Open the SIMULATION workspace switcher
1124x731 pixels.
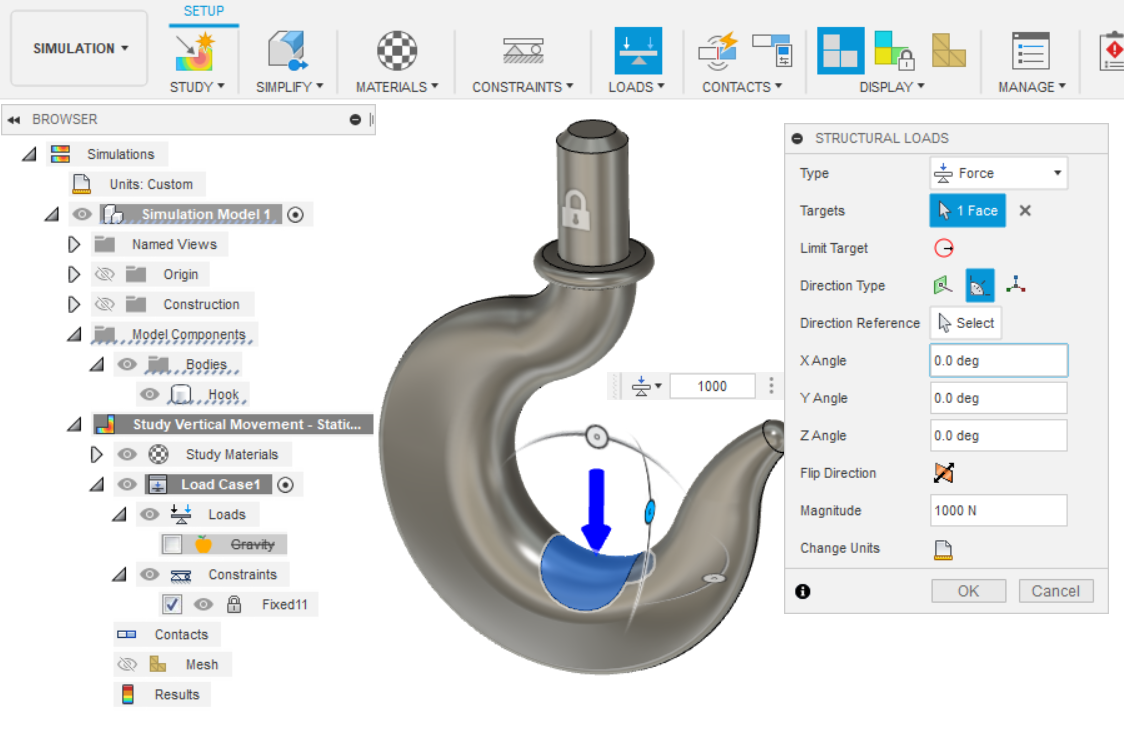click(78, 47)
